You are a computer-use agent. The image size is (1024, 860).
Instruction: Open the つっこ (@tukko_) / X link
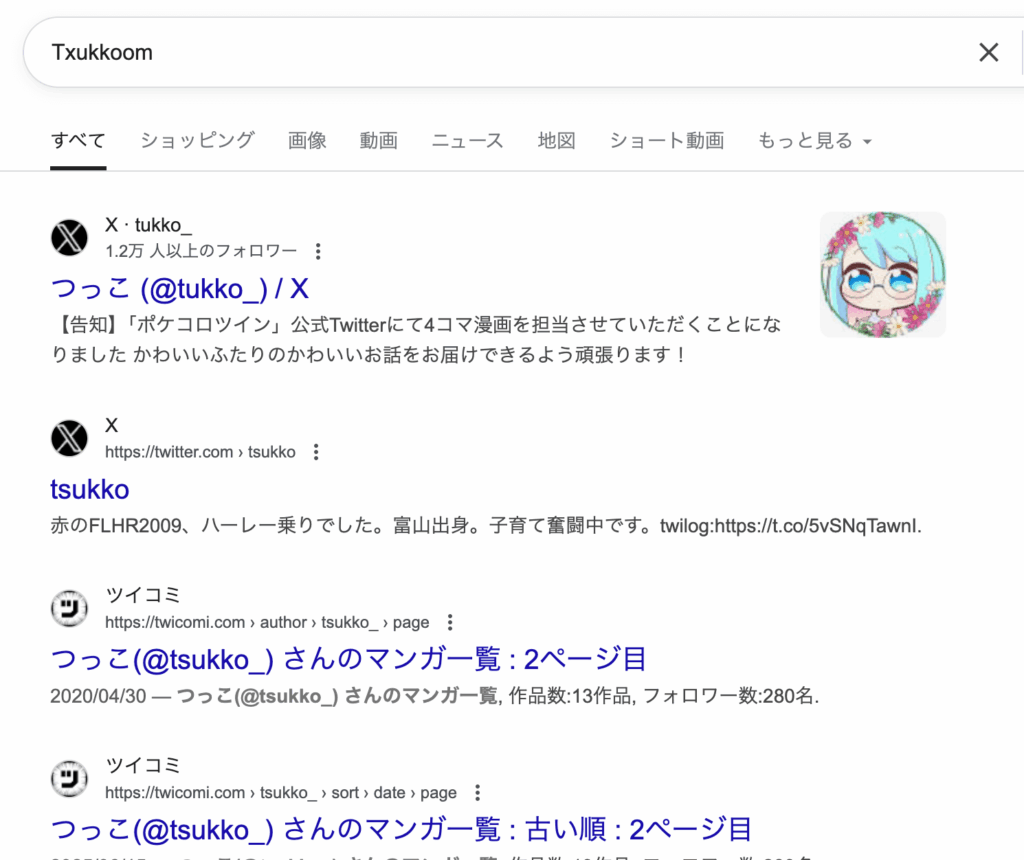pyautogui.click(x=180, y=289)
